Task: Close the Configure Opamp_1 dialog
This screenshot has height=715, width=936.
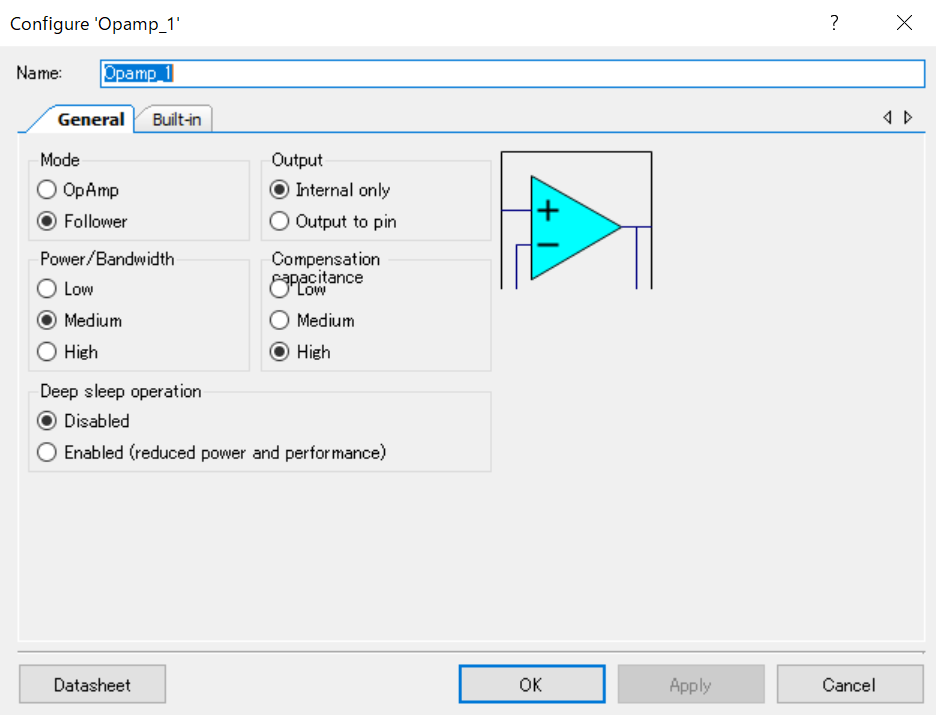Action: click(x=904, y=23)
